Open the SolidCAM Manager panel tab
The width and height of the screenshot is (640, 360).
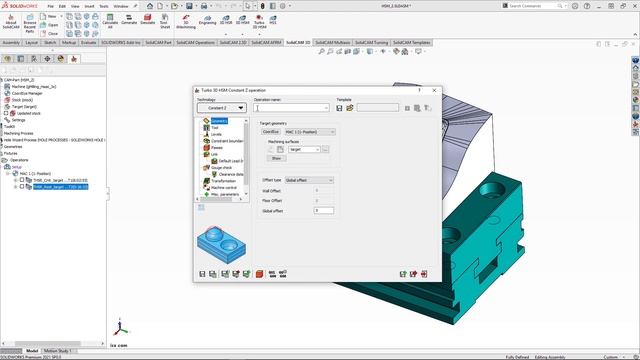73,59
